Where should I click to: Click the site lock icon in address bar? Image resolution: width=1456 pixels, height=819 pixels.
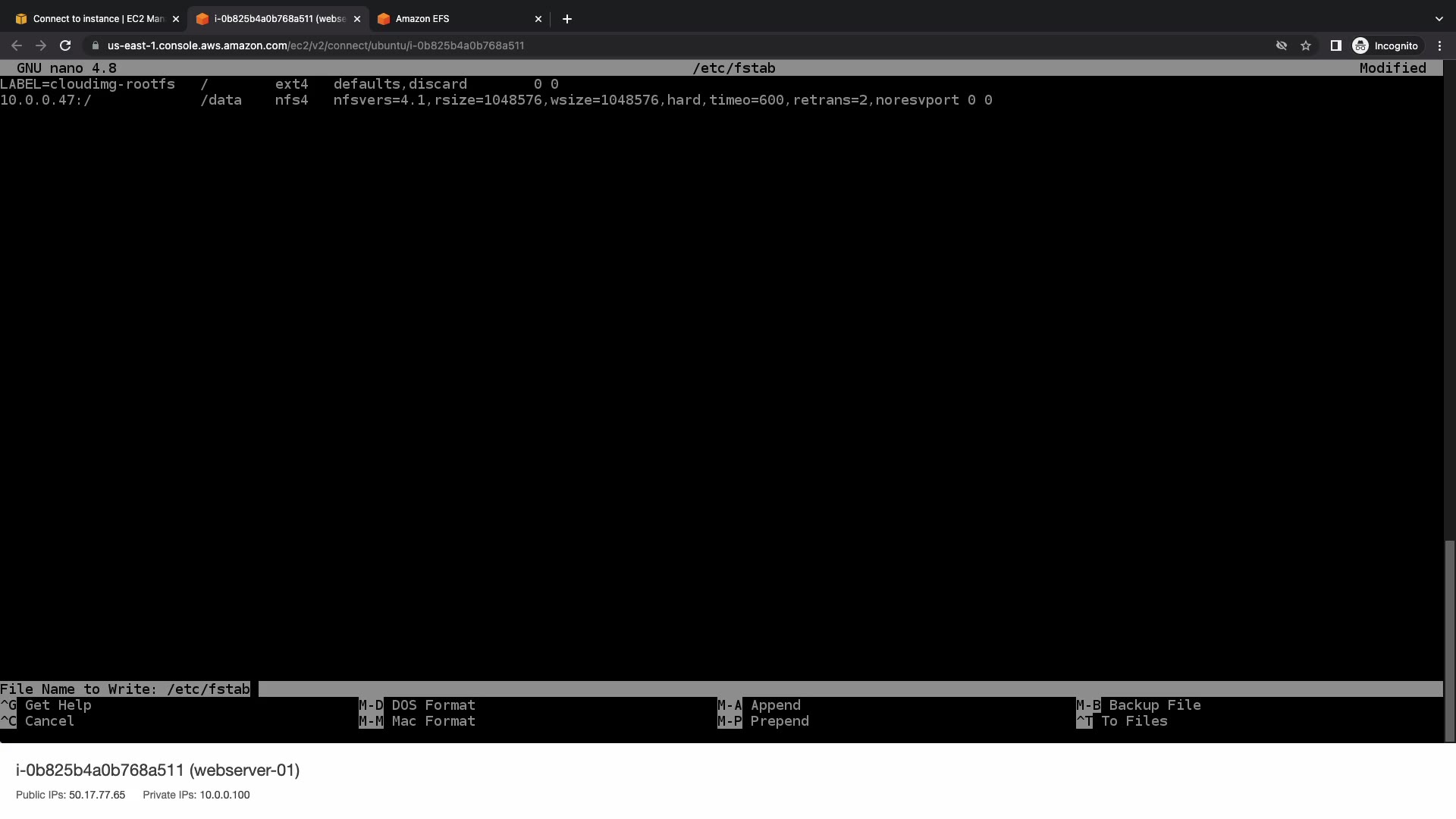point(95,45)
